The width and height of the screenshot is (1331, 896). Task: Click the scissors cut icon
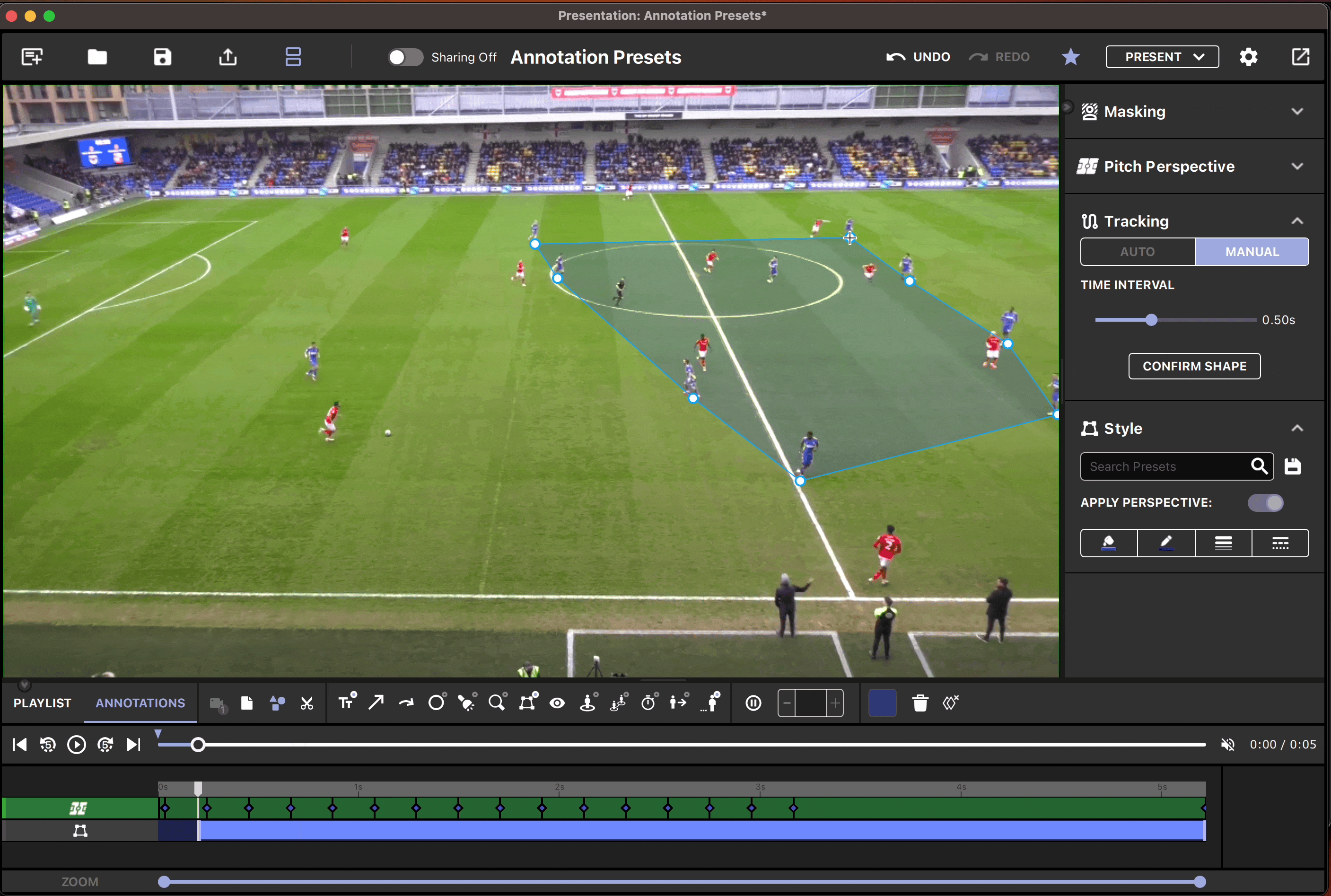(x=307, y=703)
